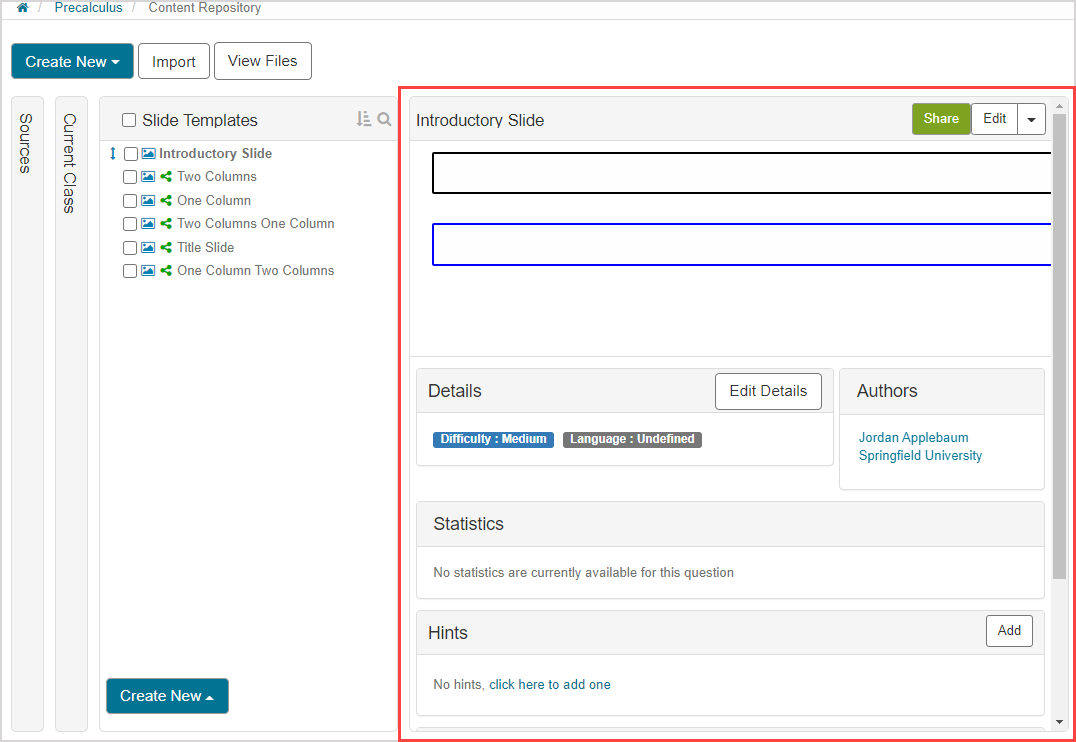Tick the checkbox for Two Columns One Column
1076x742 pixels.
(x=130, y=224)
